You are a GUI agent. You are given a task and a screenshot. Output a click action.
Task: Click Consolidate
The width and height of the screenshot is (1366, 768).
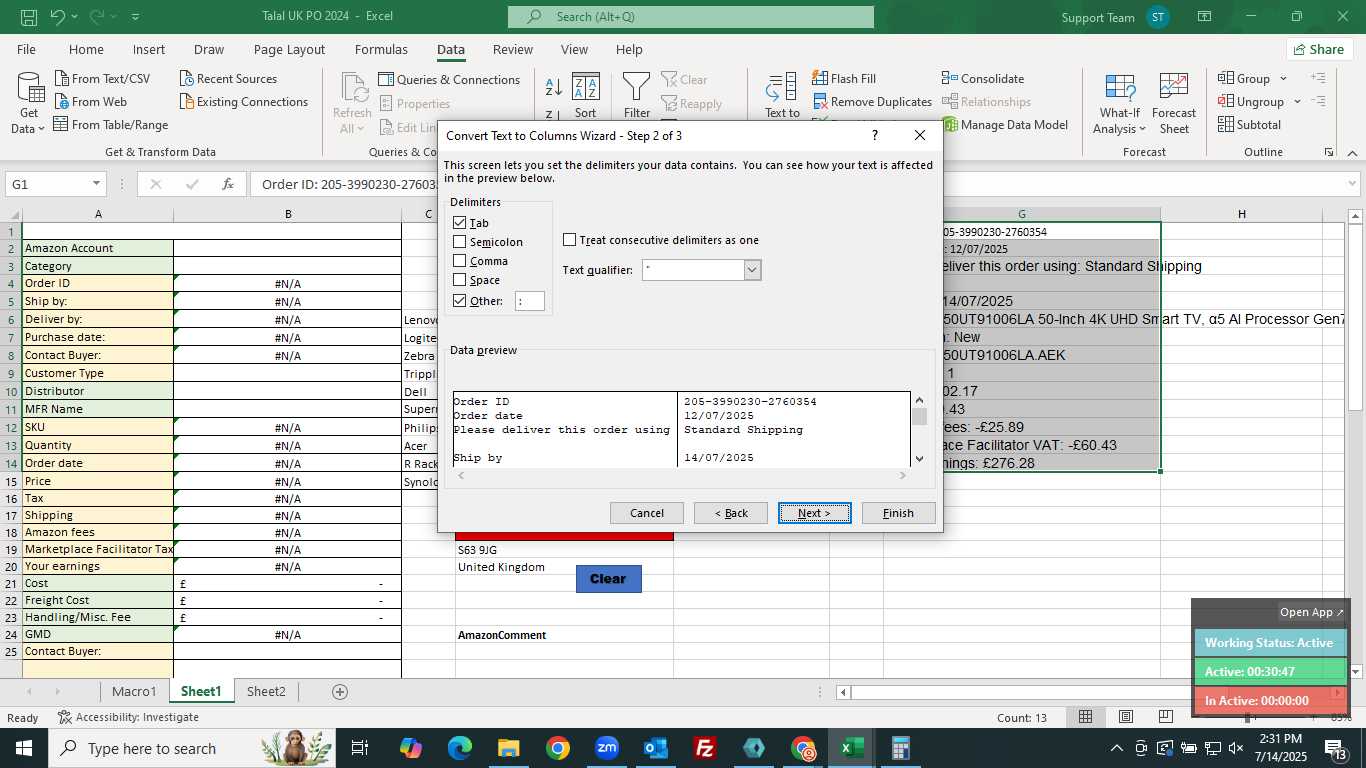coord(983,79)
